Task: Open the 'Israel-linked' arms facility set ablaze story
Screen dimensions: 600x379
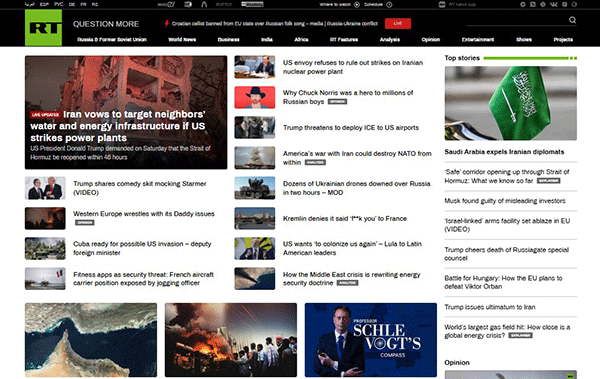Action: coord(507,225)
